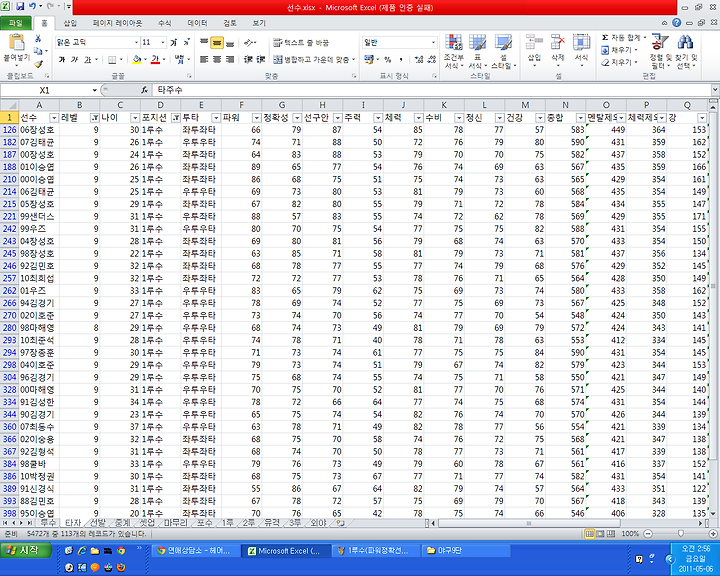The width and height of the screenshot is (720, 576).
Task: Toggle align text left
Action: point(204,59)
